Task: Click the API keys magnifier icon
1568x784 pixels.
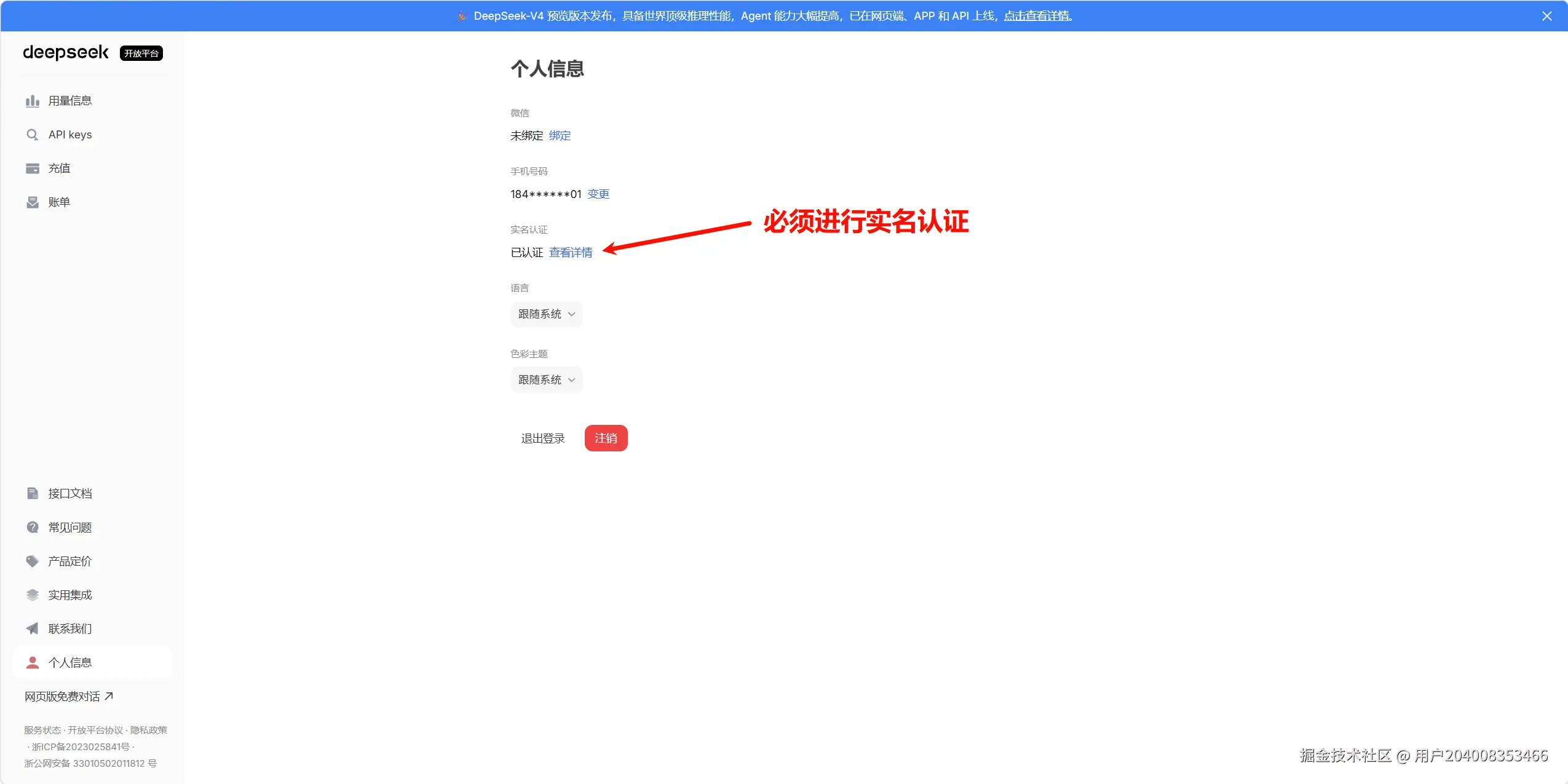Action: 33,135
